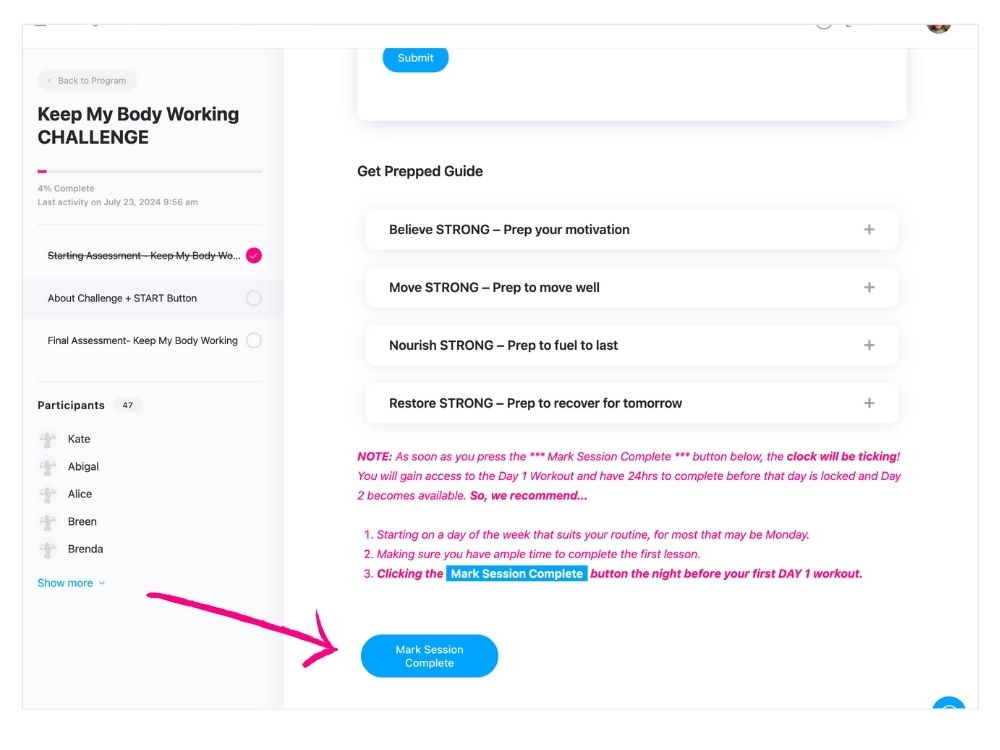Expand Move STRONG – Prep to move well
Viewport: 1000px width, 750px height.
(x=631, y=288)
